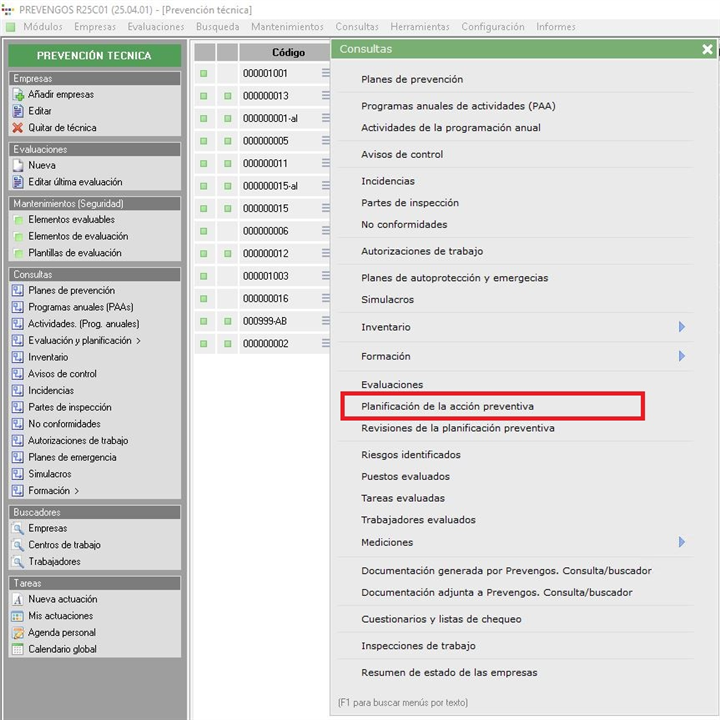
Task: Open Planes de emergencia in the sidebar
Action: click(72, 458)
